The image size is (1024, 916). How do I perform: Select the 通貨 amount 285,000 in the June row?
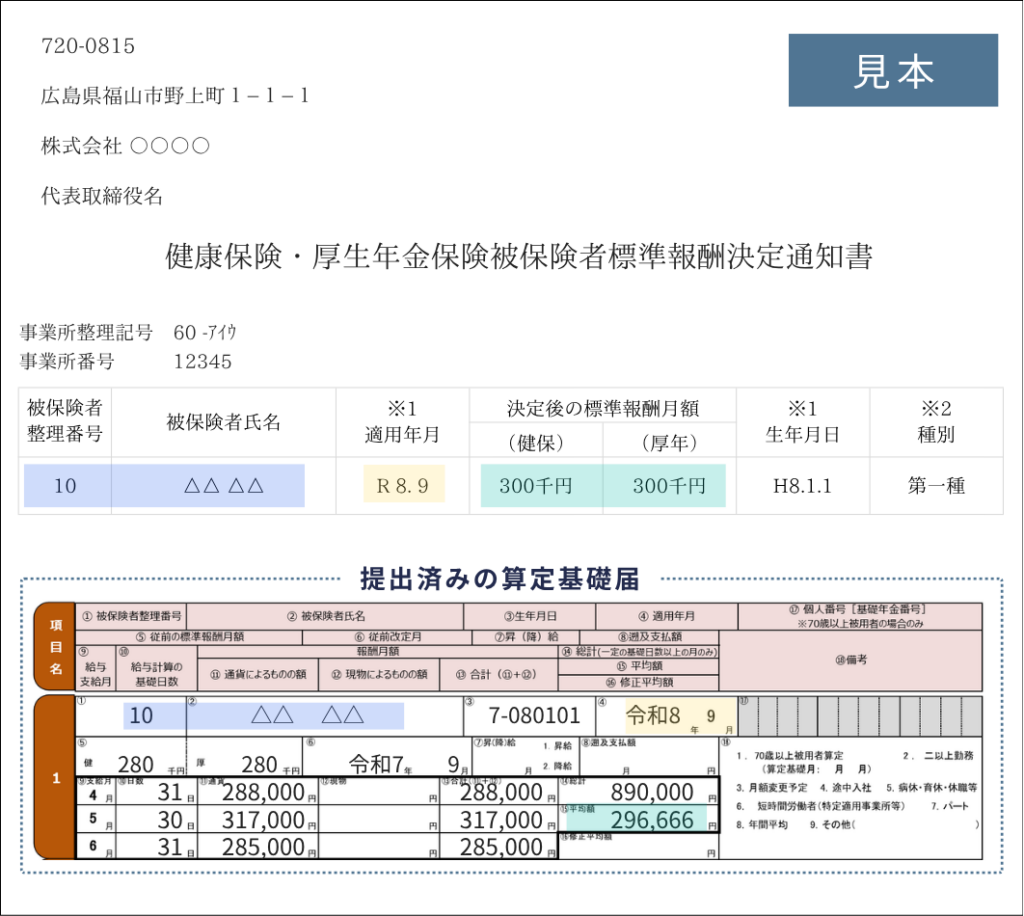pos(263,847)
